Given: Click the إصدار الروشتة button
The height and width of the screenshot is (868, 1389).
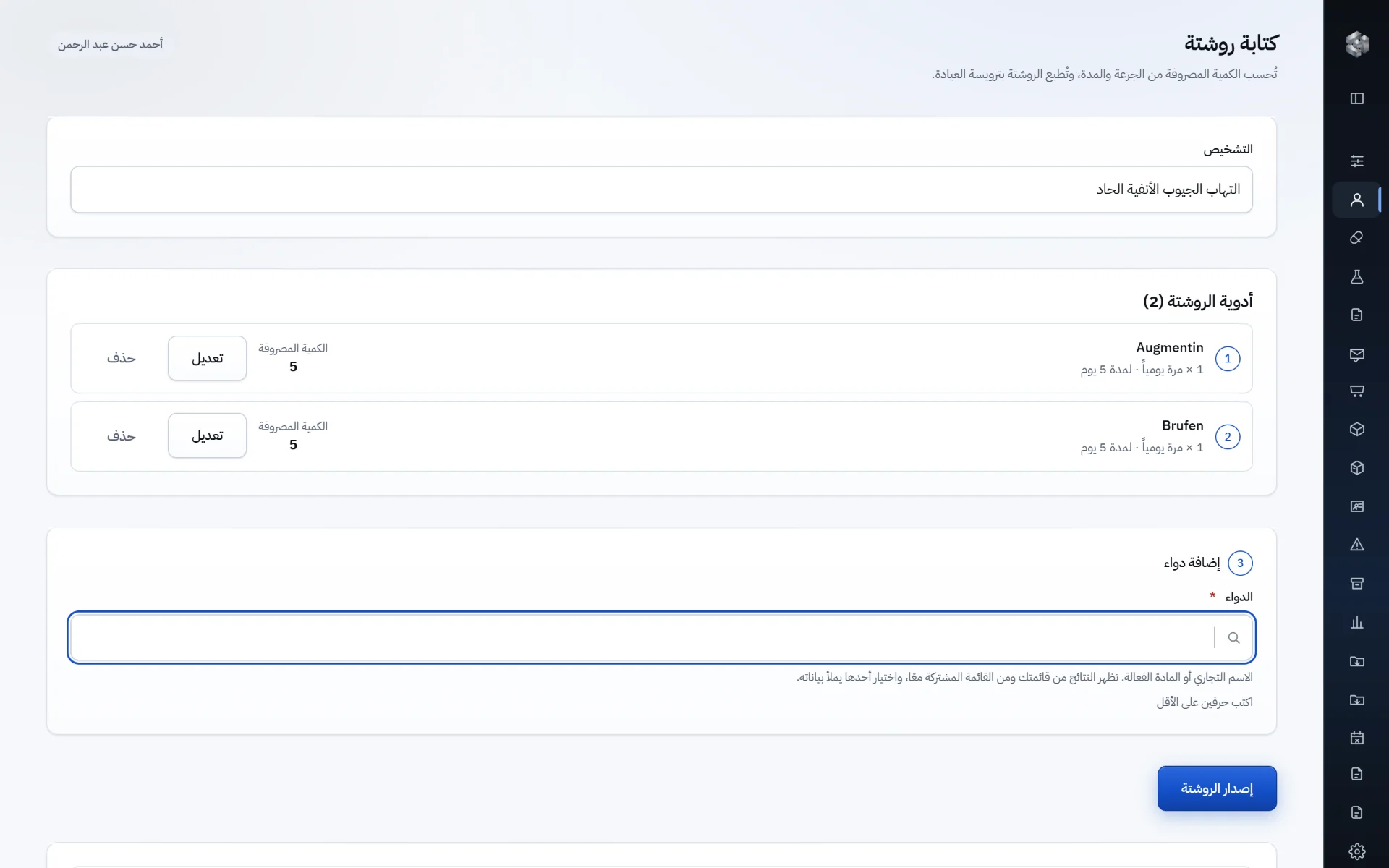Looking at the screenshot, I should coord(1217,788).
